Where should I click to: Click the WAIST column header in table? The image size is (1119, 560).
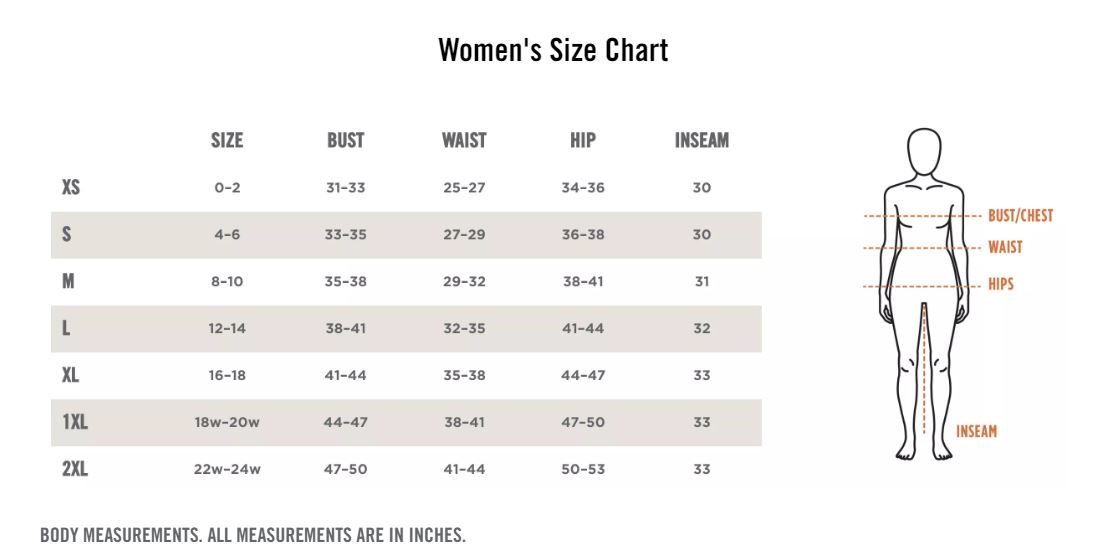pos(464,141)
